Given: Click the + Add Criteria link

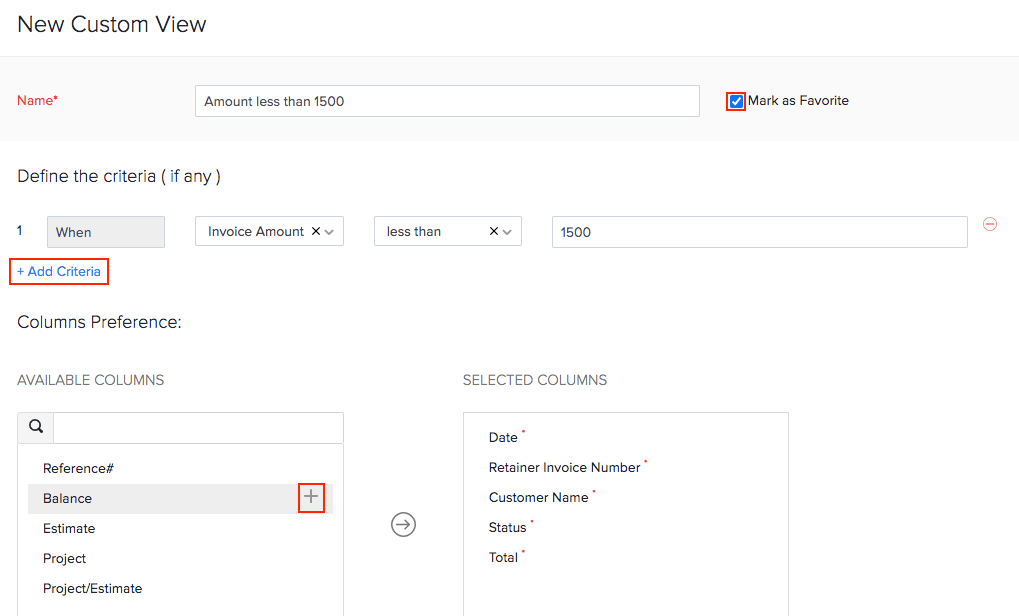Looking at the screenshot, I should [x=59, y=271].
